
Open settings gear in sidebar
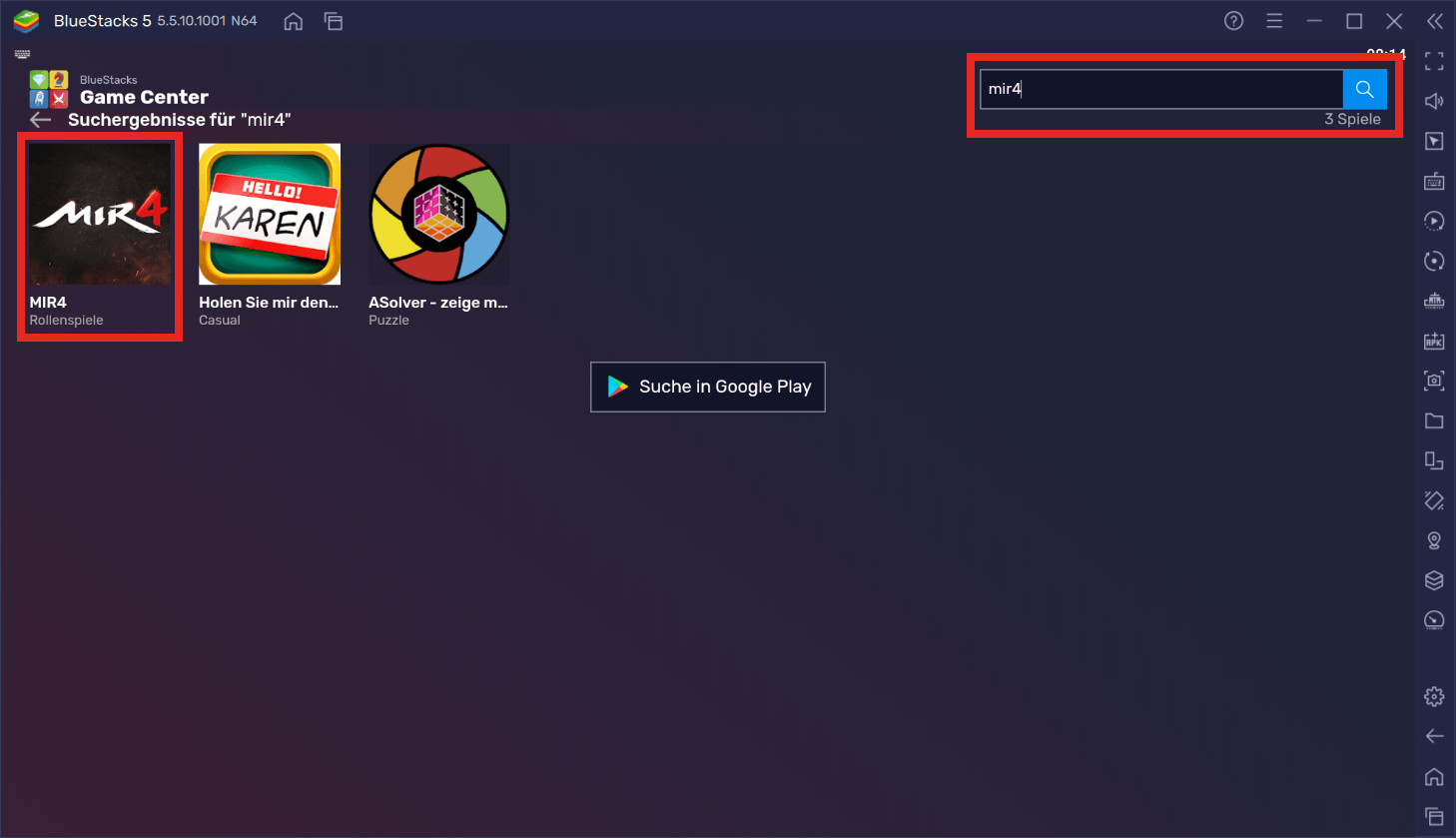click(x=1434, y=696)
